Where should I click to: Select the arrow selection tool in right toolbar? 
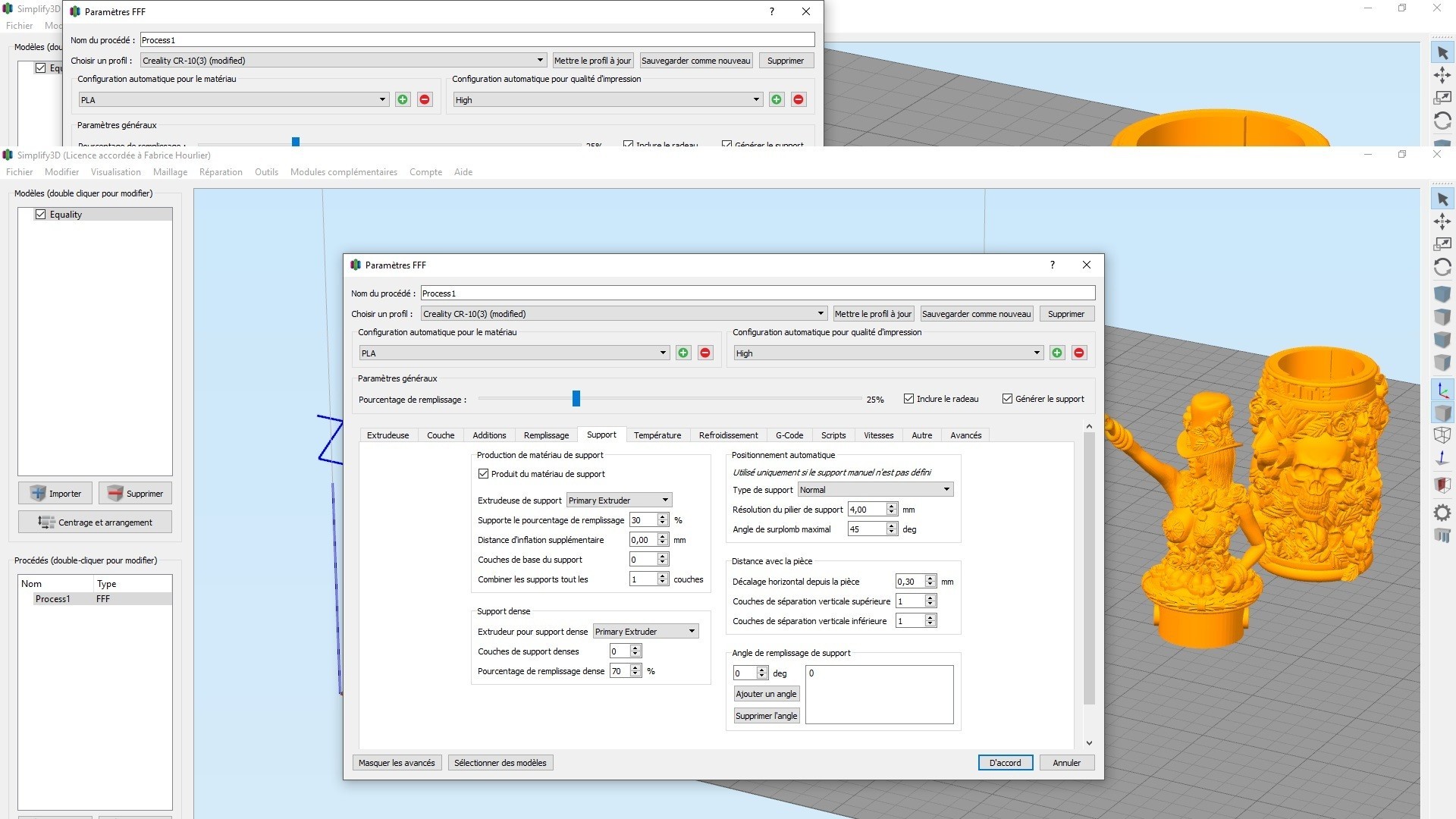1442,199
